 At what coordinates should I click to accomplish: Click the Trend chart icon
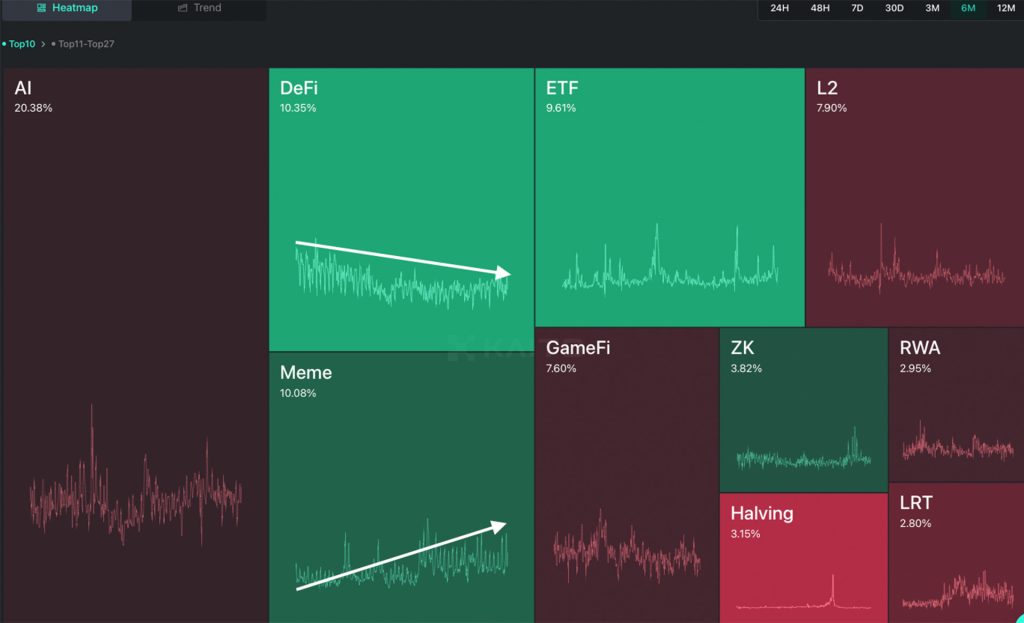click(183, 8)
